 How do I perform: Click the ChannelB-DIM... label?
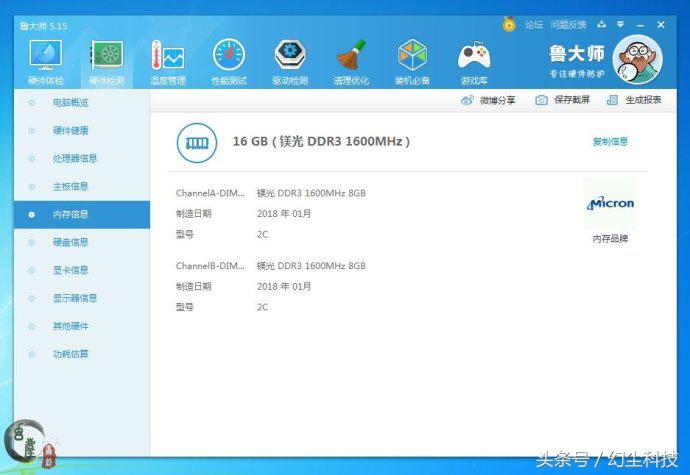coord(210,266)
